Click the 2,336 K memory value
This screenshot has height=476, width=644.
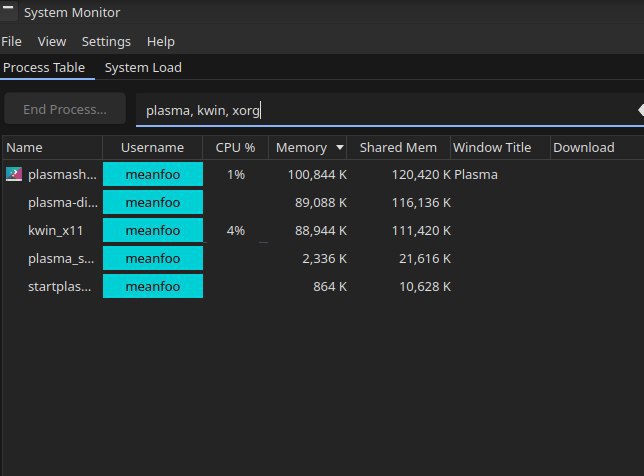324,258
